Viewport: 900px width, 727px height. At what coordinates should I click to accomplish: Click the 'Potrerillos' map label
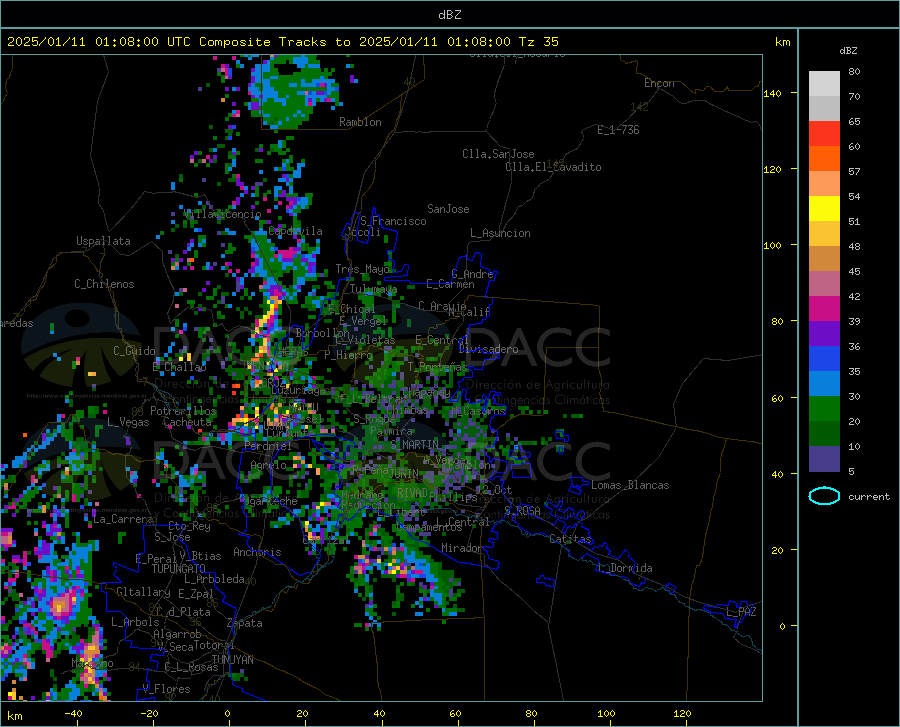[x=183, y=411]
